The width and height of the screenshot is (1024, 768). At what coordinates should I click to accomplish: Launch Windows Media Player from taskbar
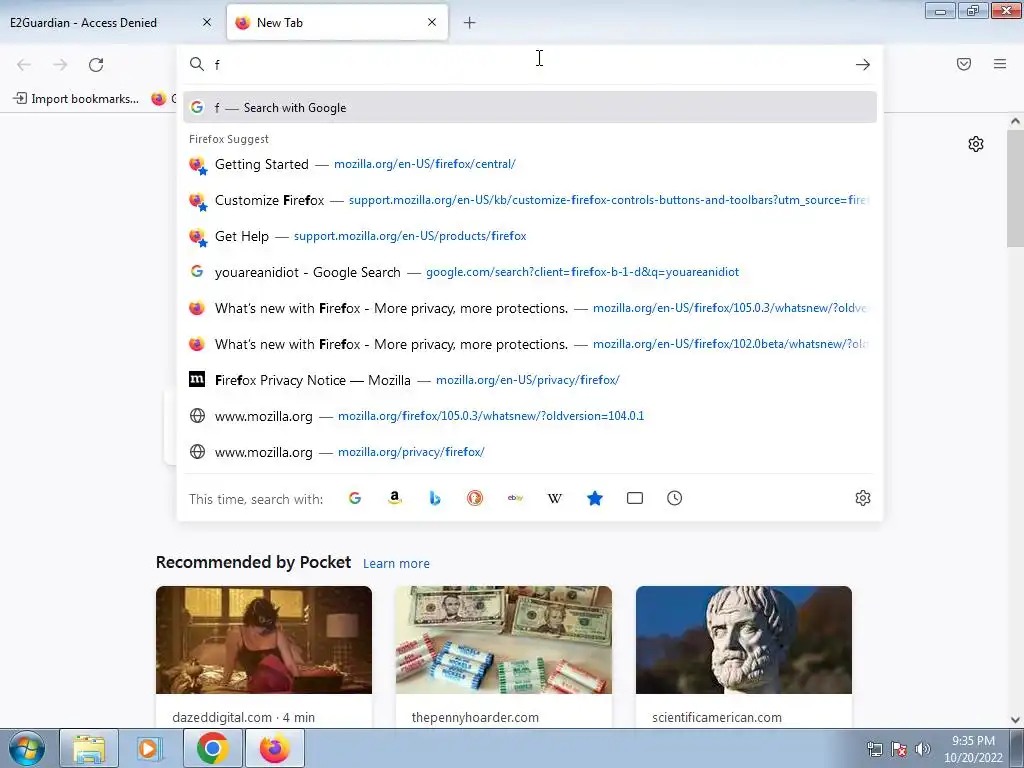[x=150, y=748]
